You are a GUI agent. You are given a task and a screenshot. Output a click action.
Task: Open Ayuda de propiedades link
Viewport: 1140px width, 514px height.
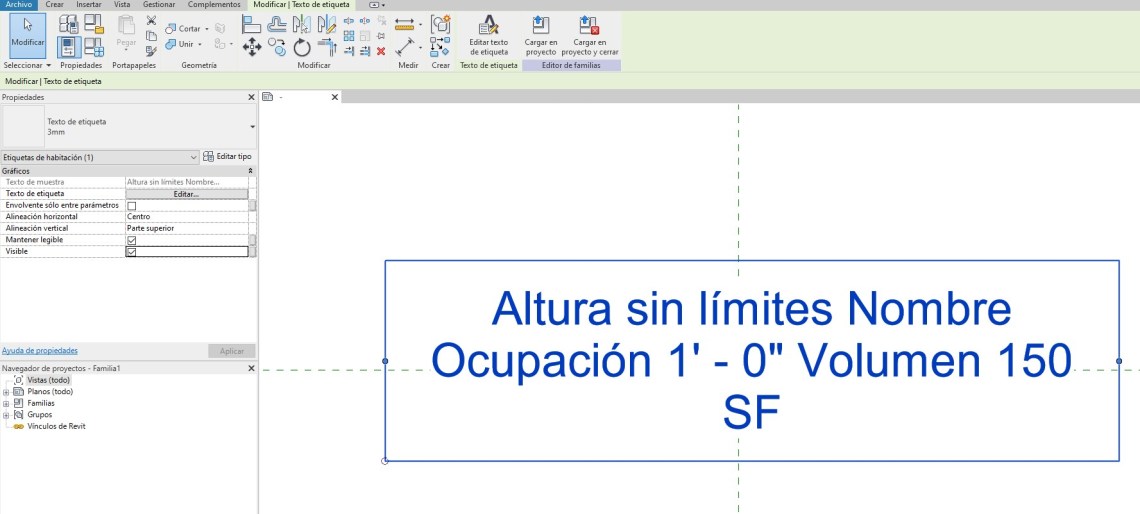(40, 351)
